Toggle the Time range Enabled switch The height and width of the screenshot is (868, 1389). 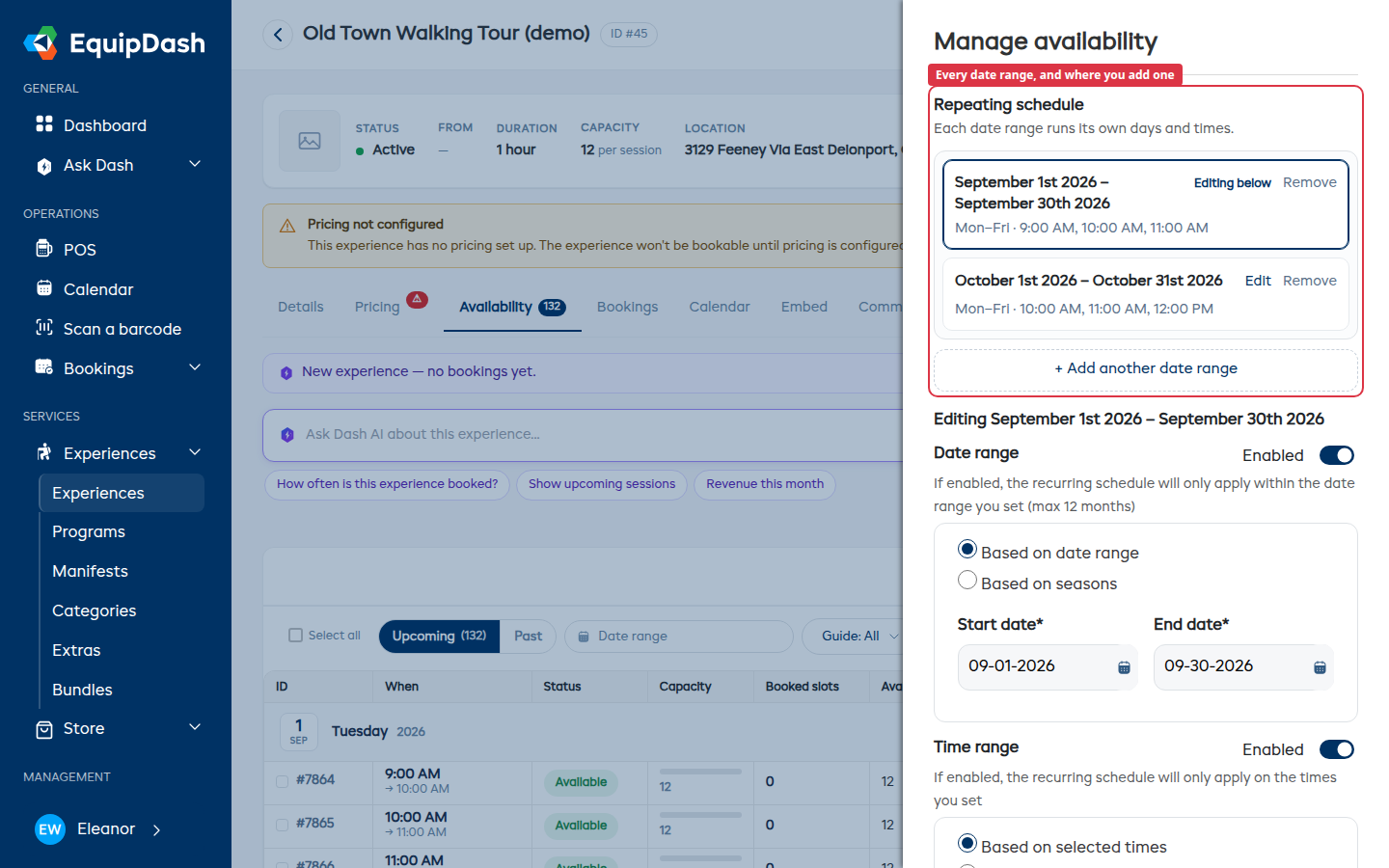pyautogui.click(x=1337, y=749)
